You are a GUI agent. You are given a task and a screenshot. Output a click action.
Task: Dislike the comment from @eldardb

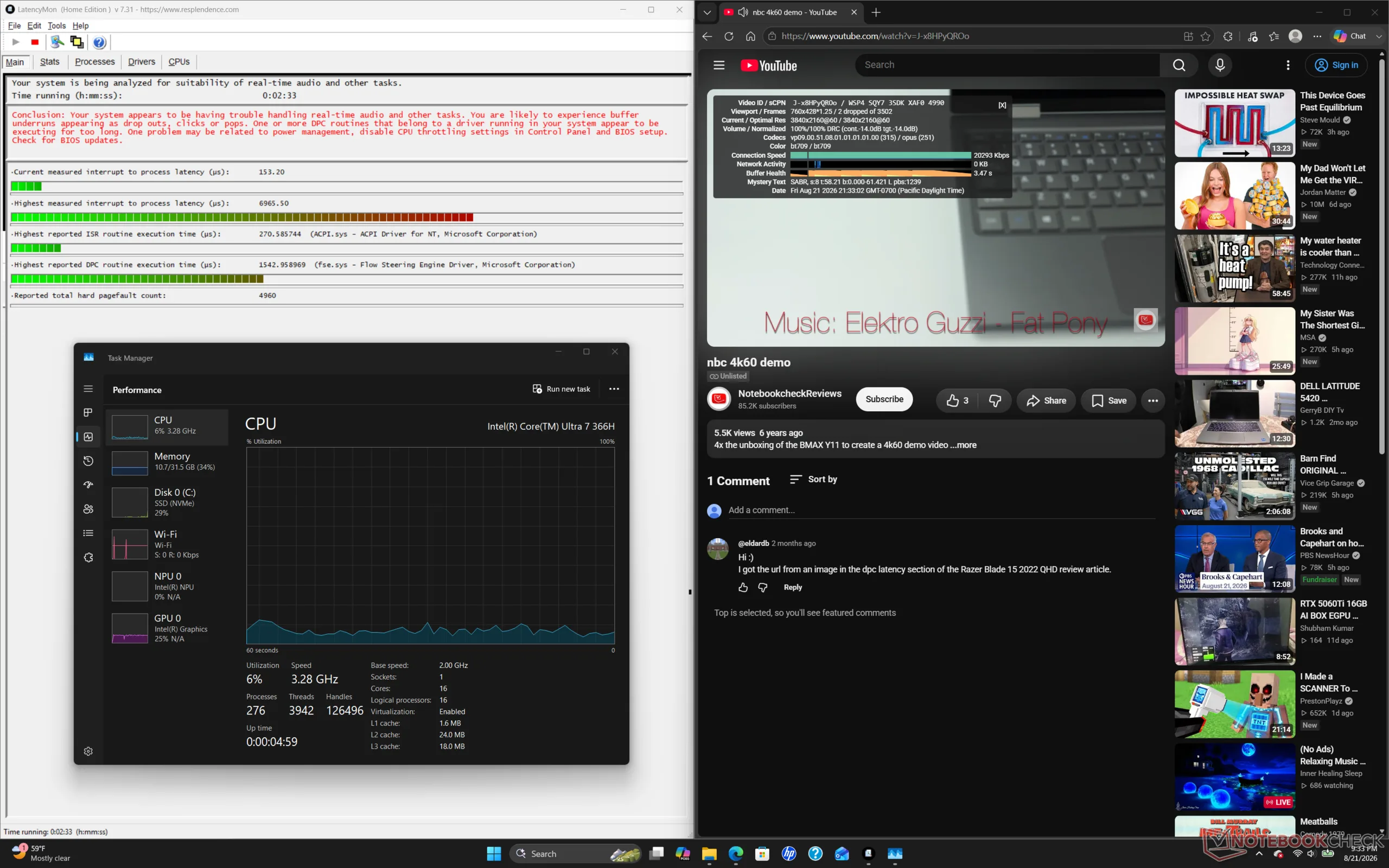pyautogui.click(x=763, y=588)
